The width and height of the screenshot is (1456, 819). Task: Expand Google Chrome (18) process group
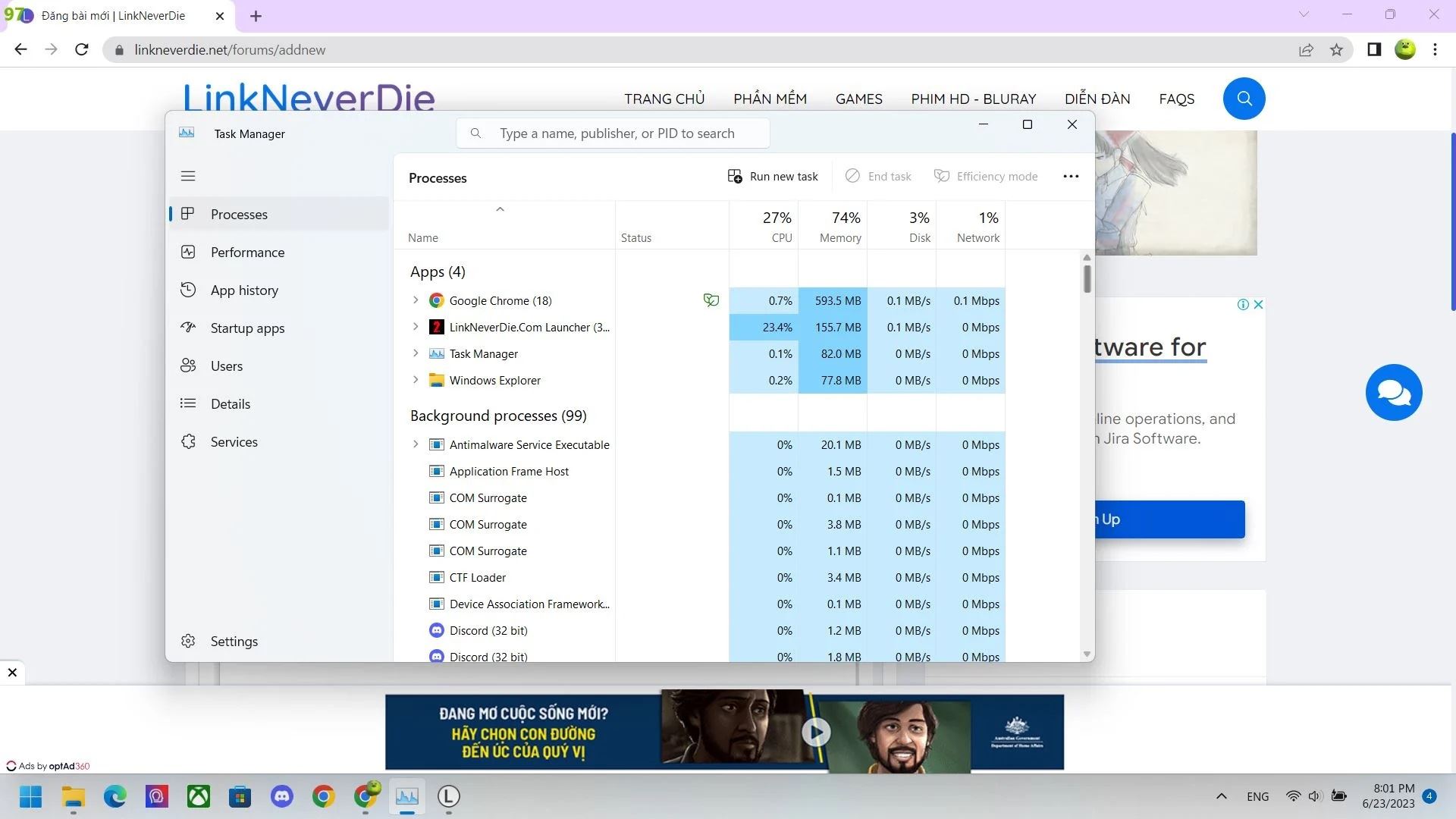tap(416, 300)
